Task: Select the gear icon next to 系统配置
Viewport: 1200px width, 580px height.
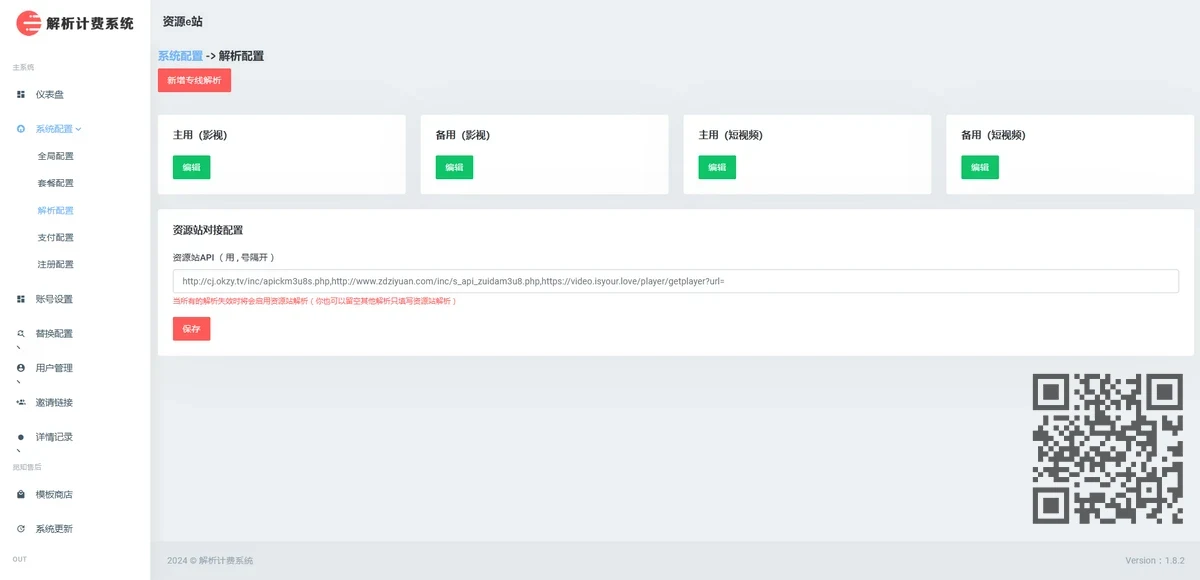Action: [x=22, y=128]
